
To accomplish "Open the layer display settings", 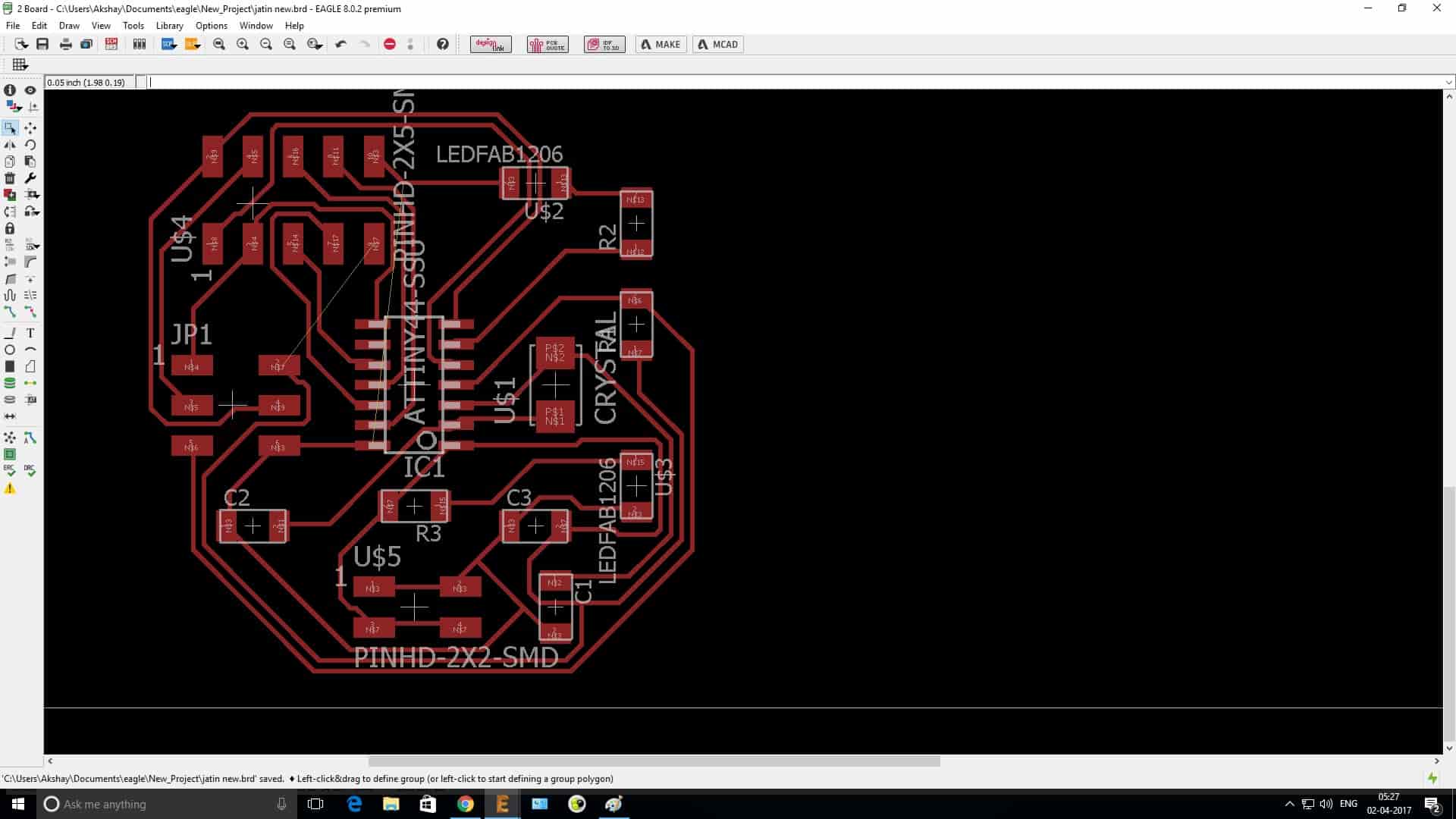I will [14, 107].
